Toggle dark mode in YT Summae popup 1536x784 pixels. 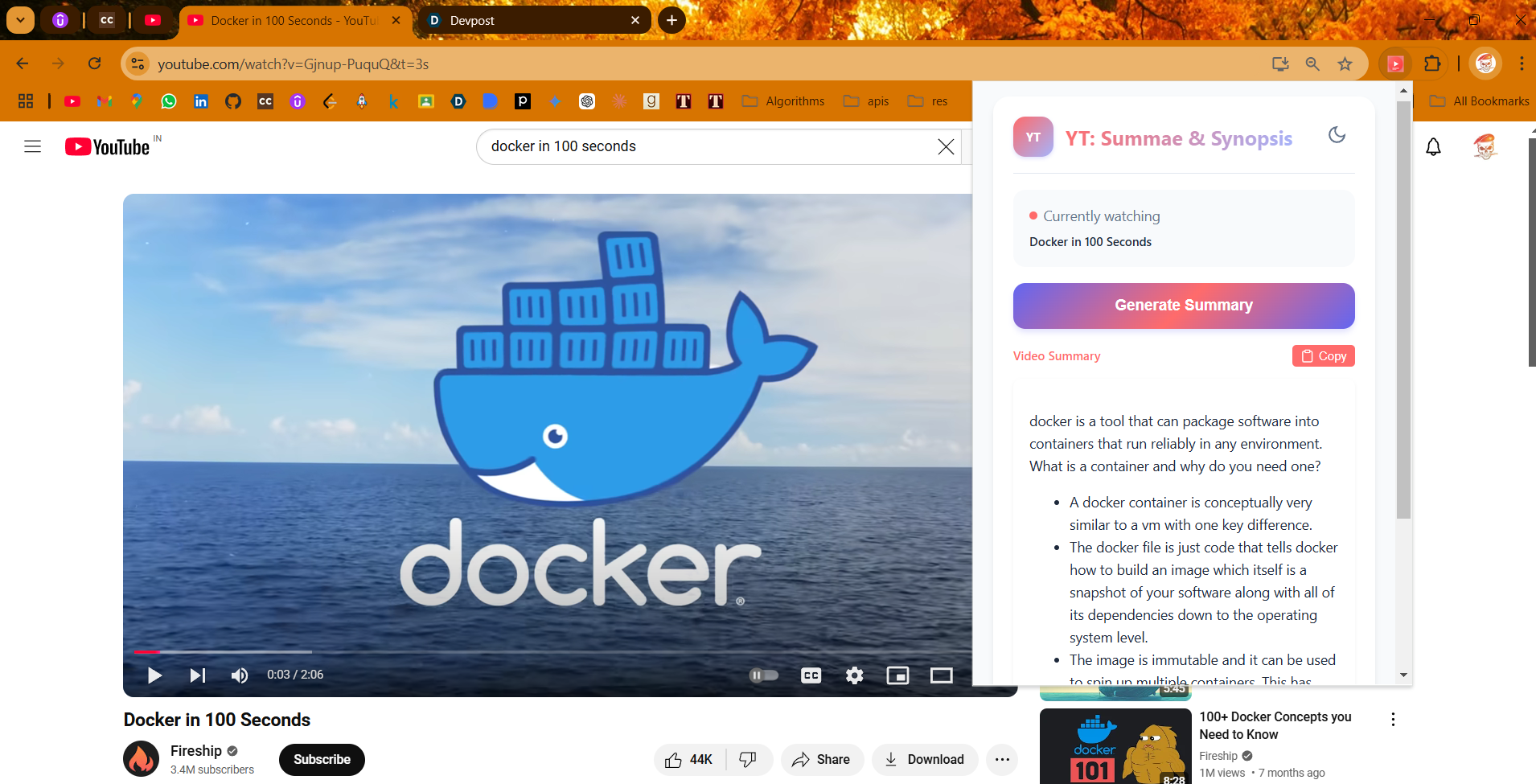click(1337, 135)
